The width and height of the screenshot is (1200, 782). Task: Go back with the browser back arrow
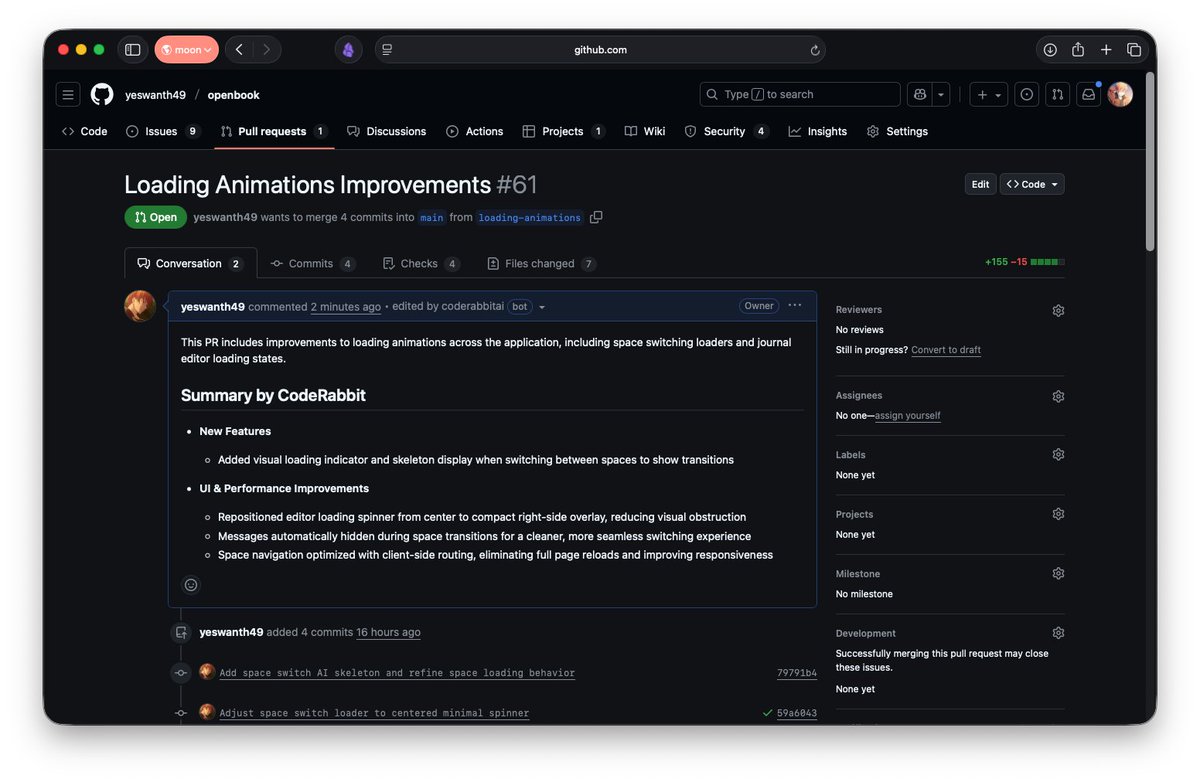(239, 49)
